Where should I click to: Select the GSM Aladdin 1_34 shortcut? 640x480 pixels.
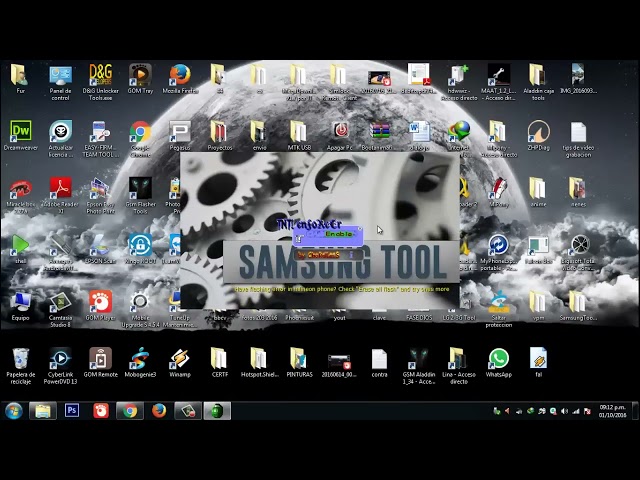tap(419, 366)
